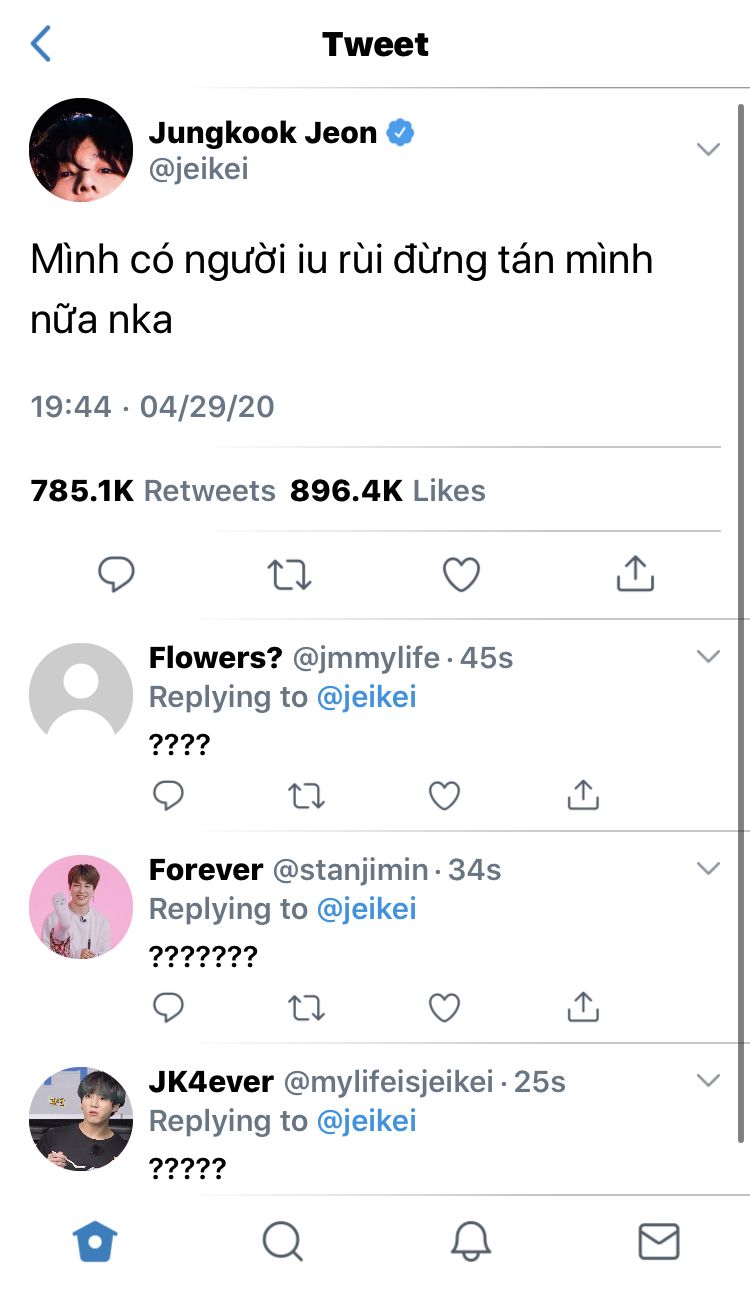This screenshot has height=1294, width=750.
Task: Open options chevron on Jungkook Jeon's tweet
Action: 708,149
